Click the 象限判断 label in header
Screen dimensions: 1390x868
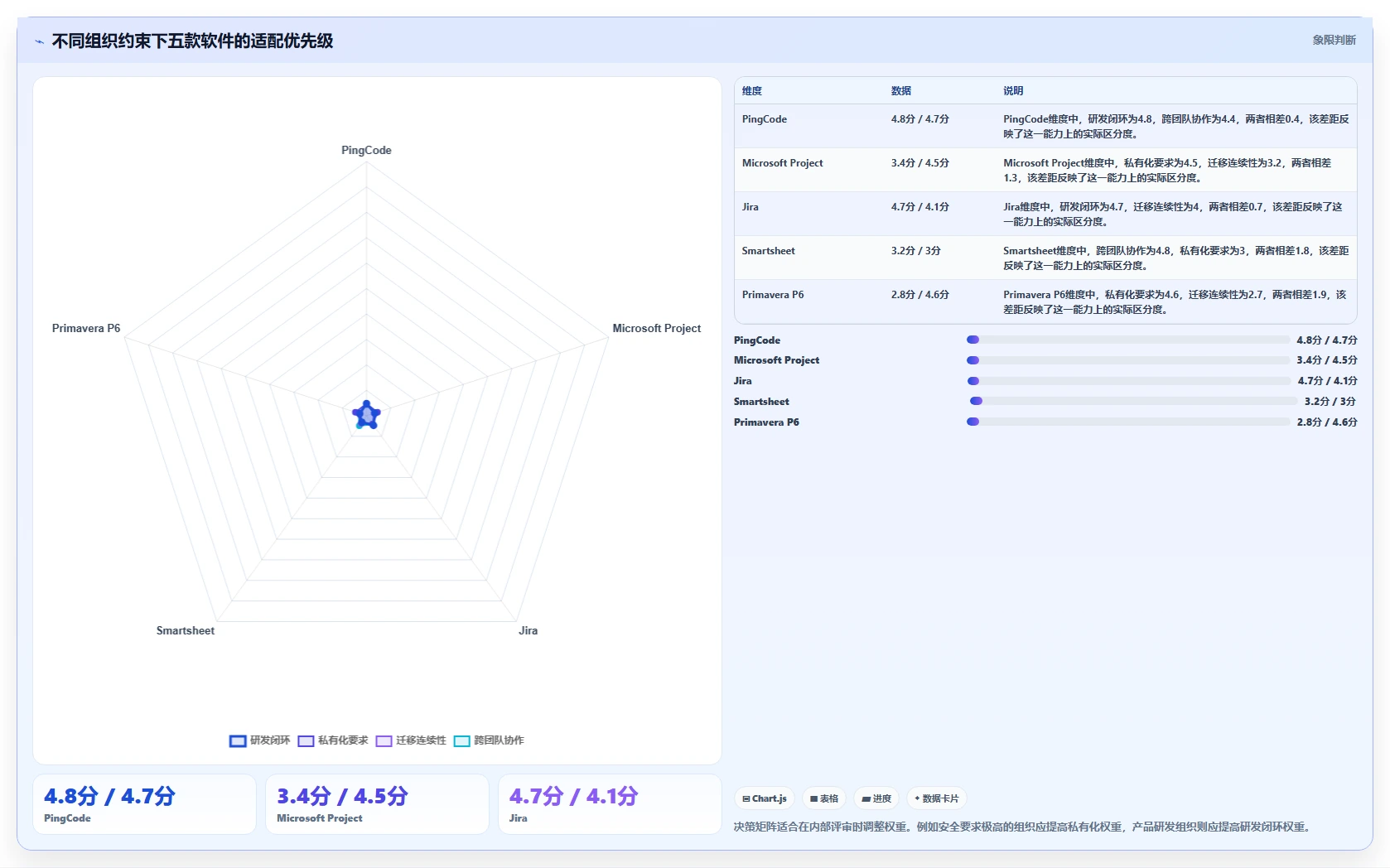(1334, 40)
